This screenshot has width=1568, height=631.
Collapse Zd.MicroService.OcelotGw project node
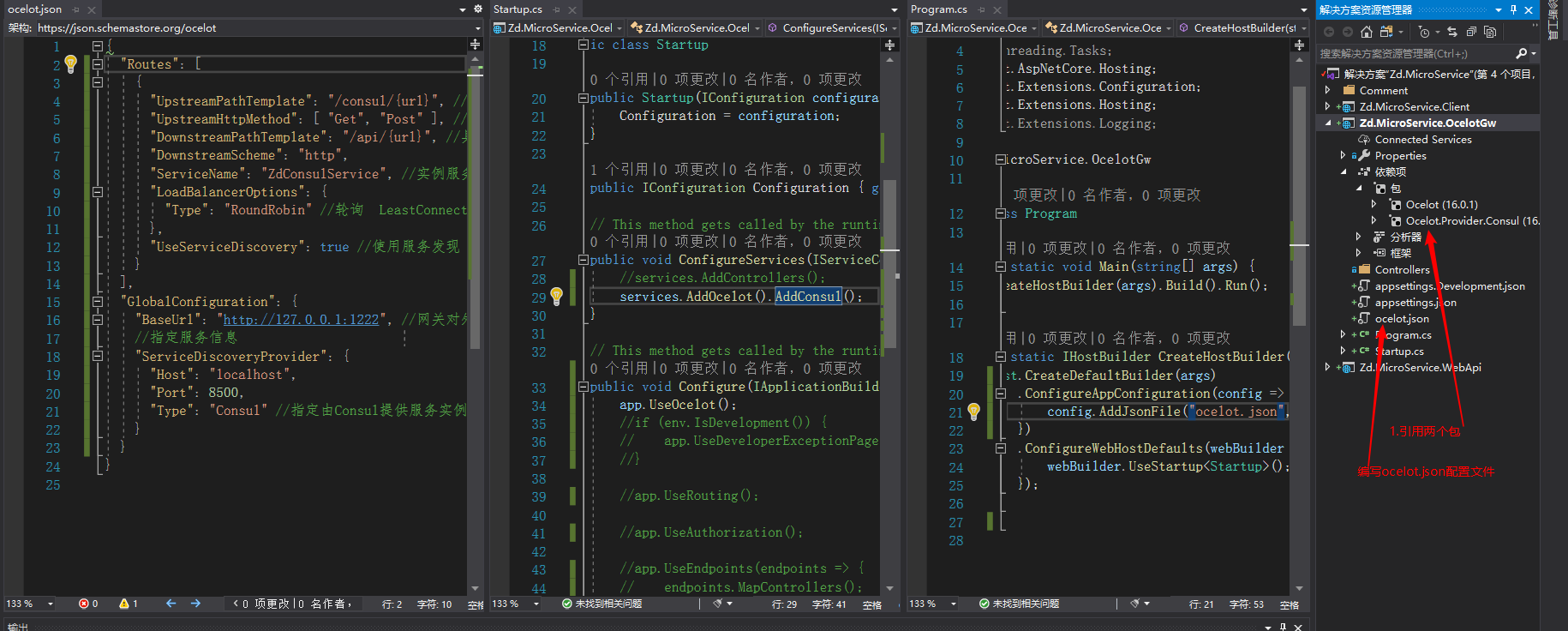[1328, 123]
